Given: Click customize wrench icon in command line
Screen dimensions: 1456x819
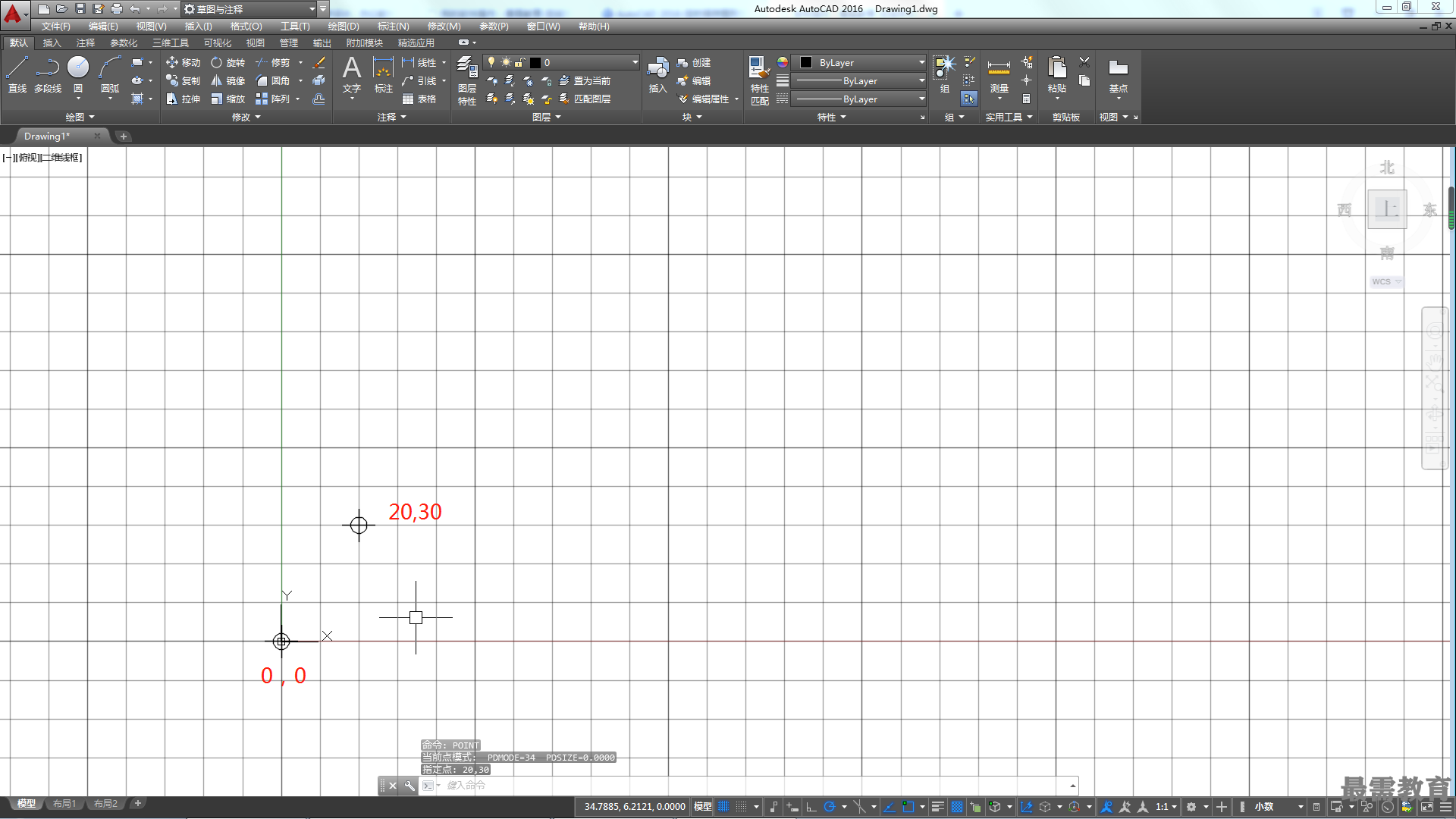Looking at the screenshot, I should tap(409, 786).
